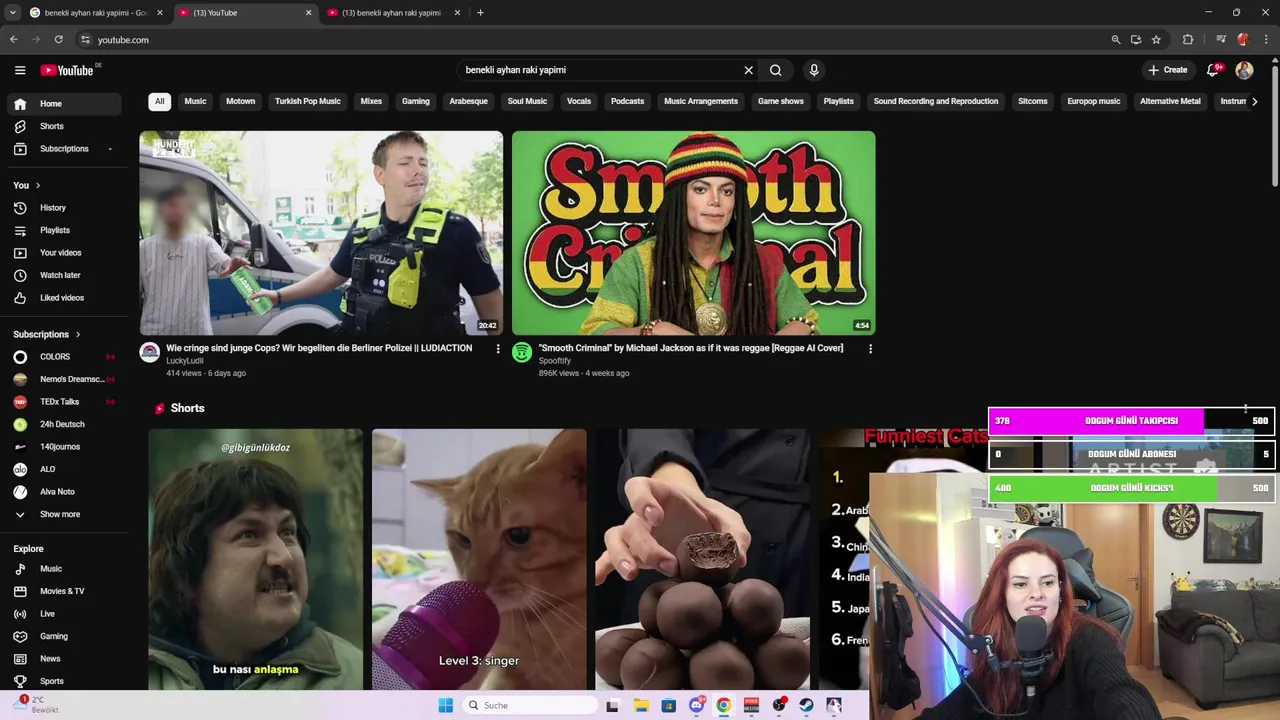1280x720 pixels.
Task: Click the Chrome zoom magnifier icon
Action: pos(1116,40)
